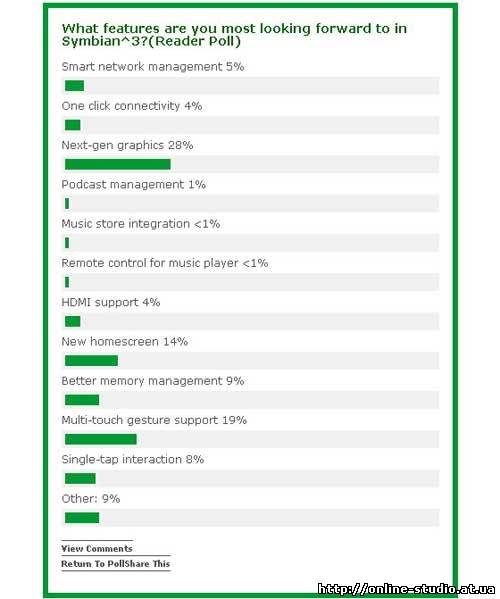Select the Next-gen graphics 28% label

[127, 145]
